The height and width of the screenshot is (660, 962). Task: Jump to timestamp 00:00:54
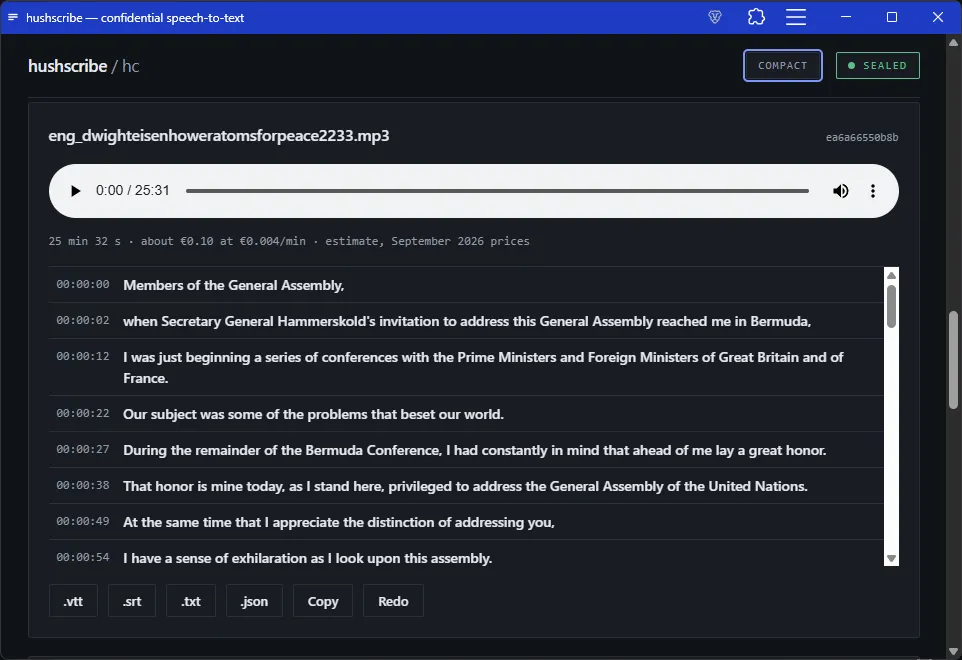tap(83, 558)
